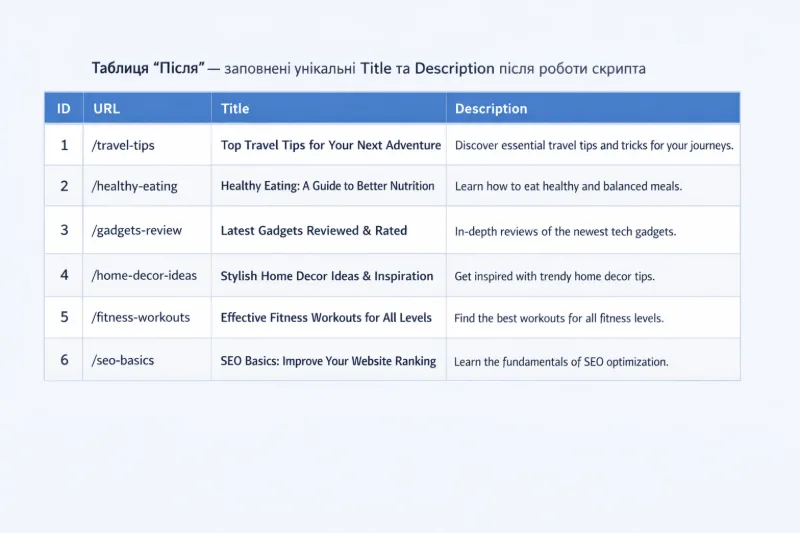Select description 'Find the best workouts' cell
The image size is (800, 533).
coord(558,318)
